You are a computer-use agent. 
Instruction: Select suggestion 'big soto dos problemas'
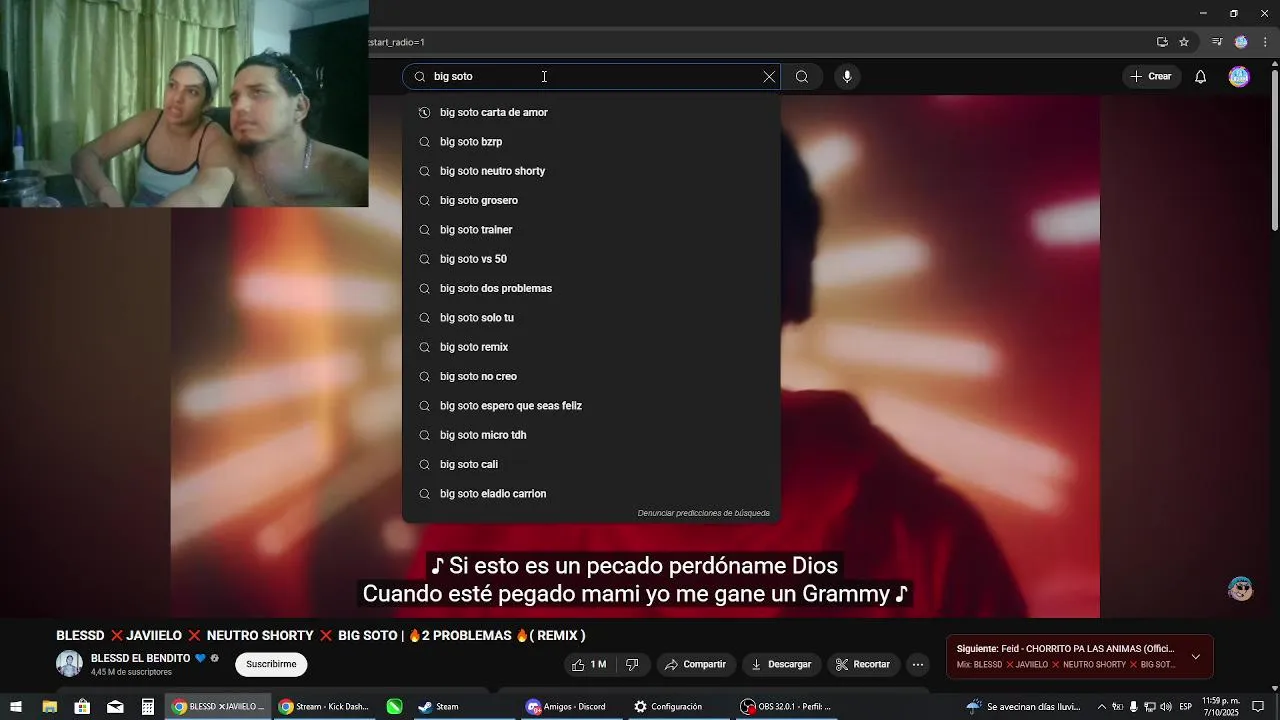pyautogui.click(x=591, y=288)
